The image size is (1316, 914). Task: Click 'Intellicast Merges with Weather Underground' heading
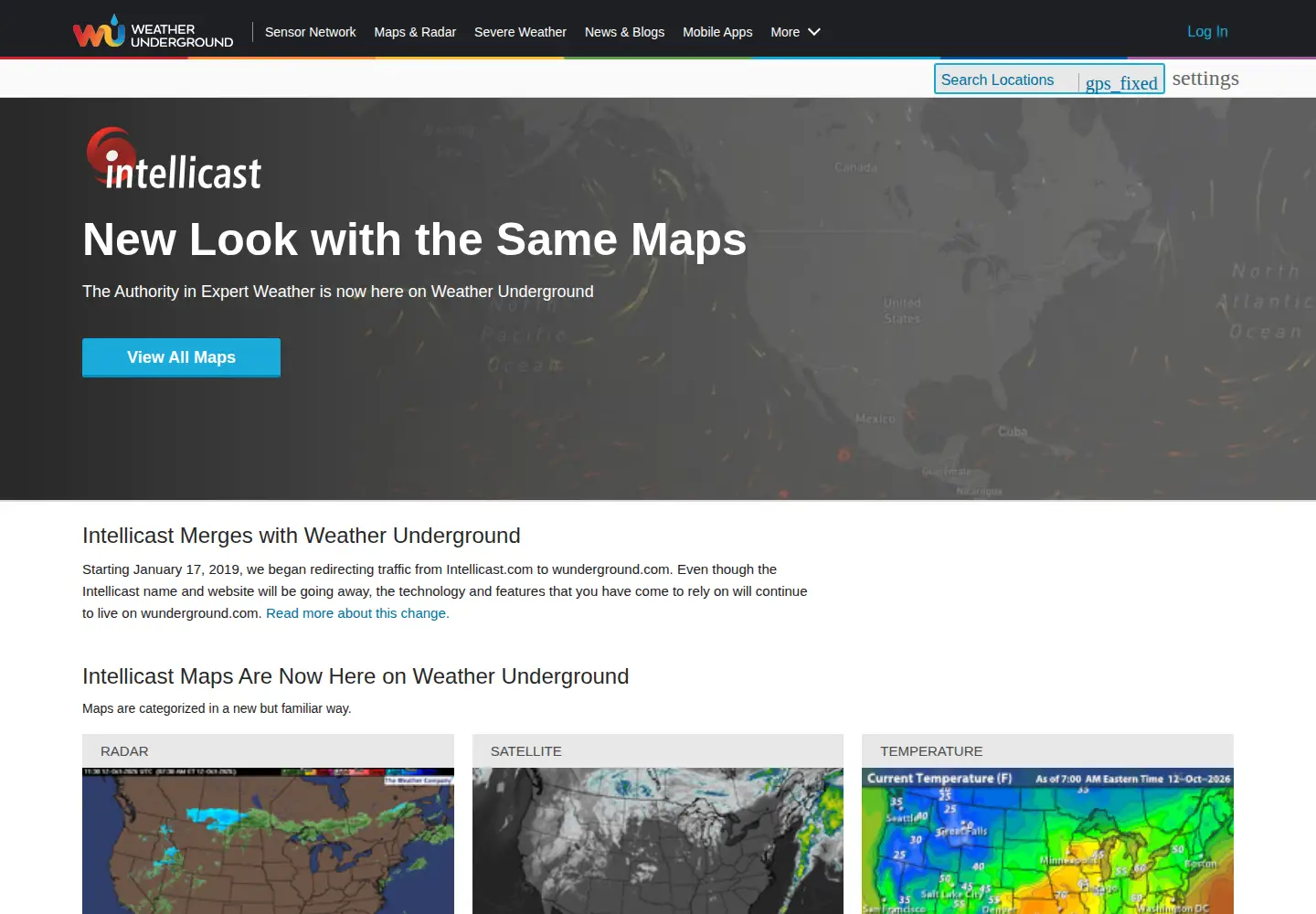[302, 536]
